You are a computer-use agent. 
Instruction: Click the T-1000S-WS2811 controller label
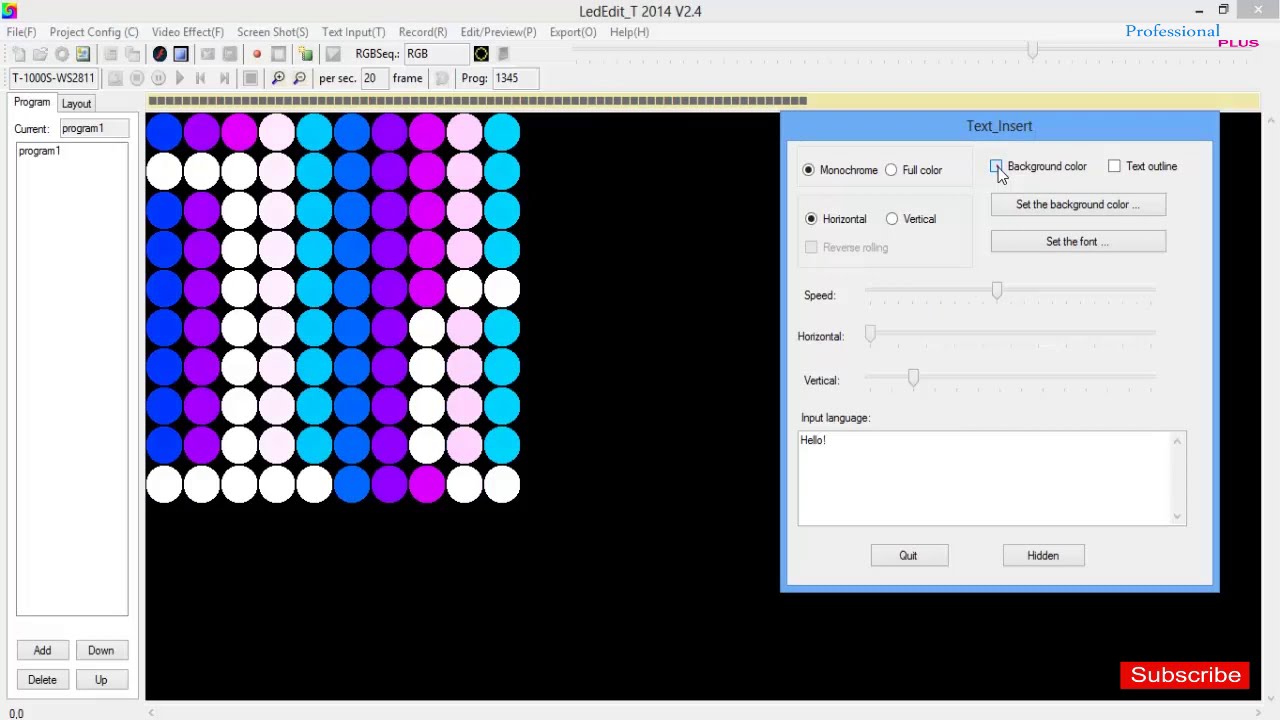tap(54, 78)
